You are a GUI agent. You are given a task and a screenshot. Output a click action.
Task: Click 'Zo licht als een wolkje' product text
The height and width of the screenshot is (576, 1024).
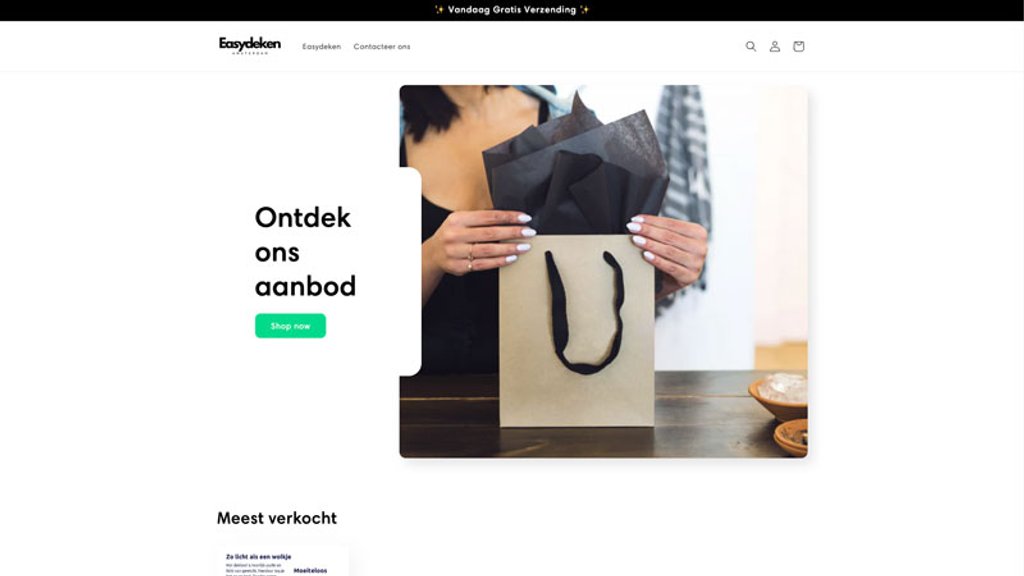(259, 557)
